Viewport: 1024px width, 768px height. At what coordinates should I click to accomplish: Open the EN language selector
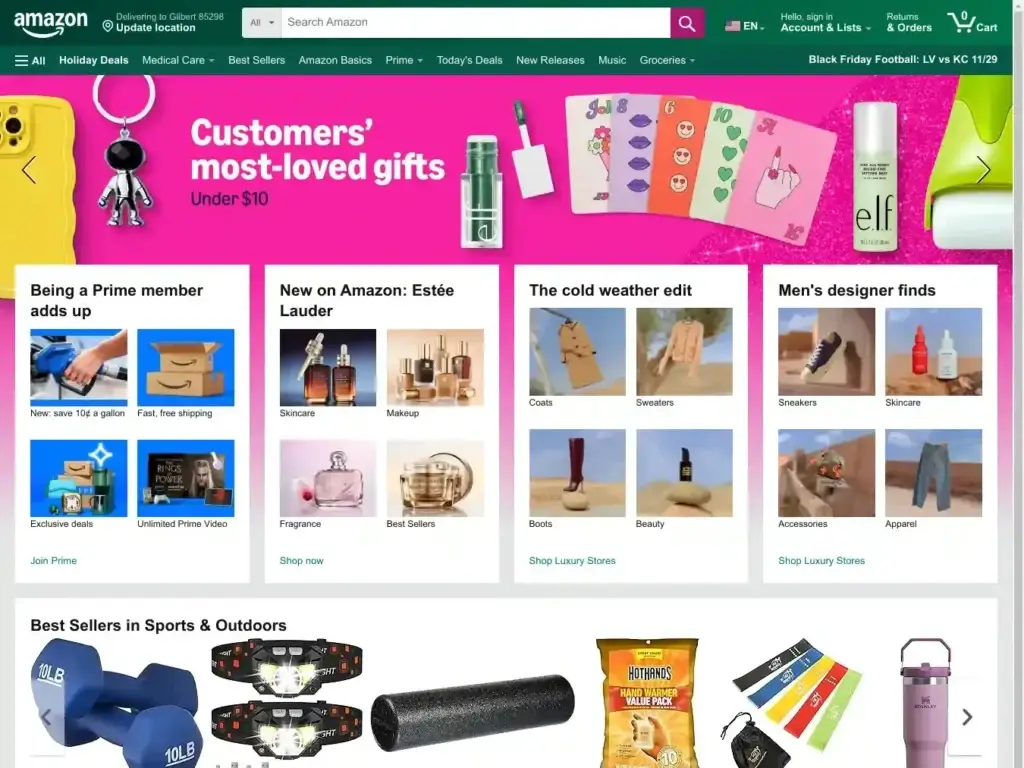(x=744, y=26)
